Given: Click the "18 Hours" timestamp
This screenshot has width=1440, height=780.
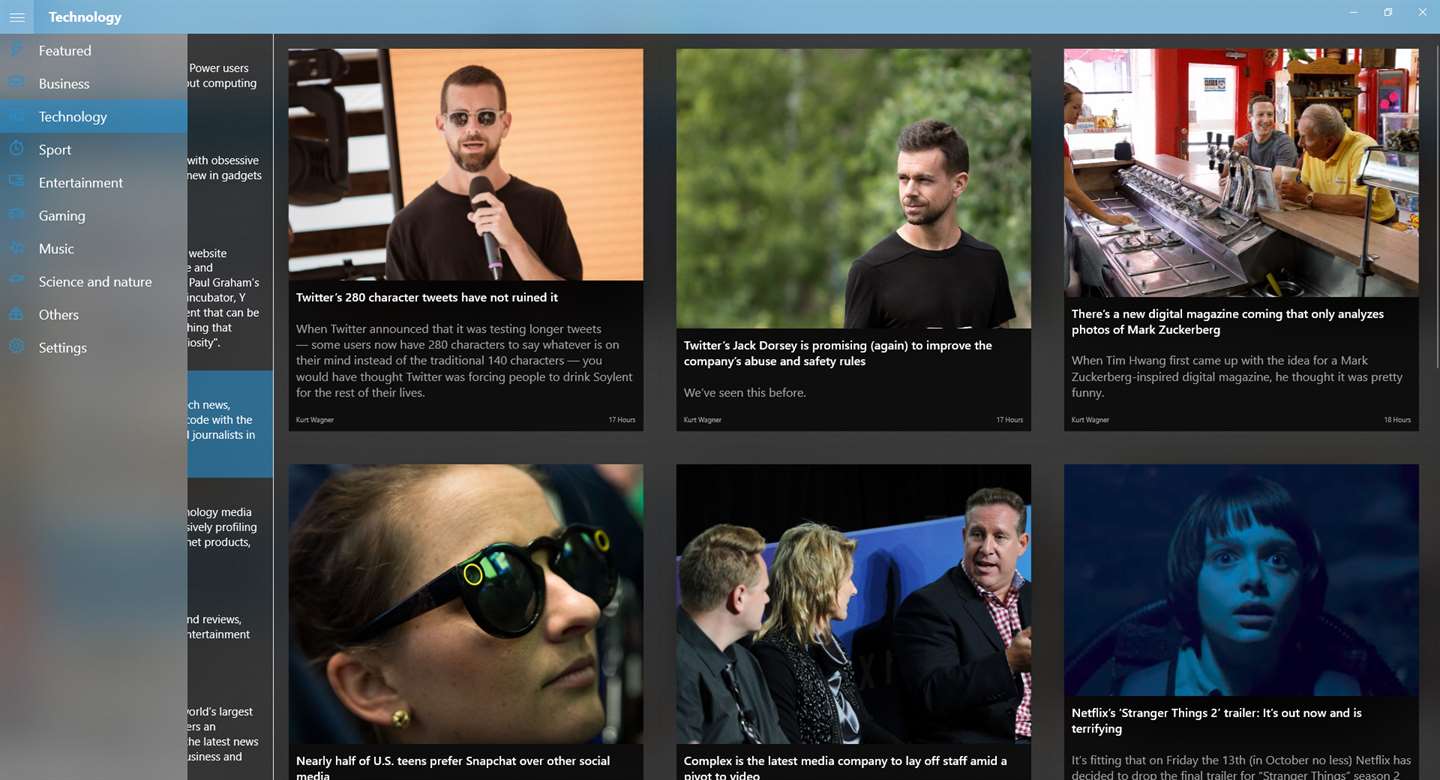Looking at the screenshot, I should pos(1397,420).
